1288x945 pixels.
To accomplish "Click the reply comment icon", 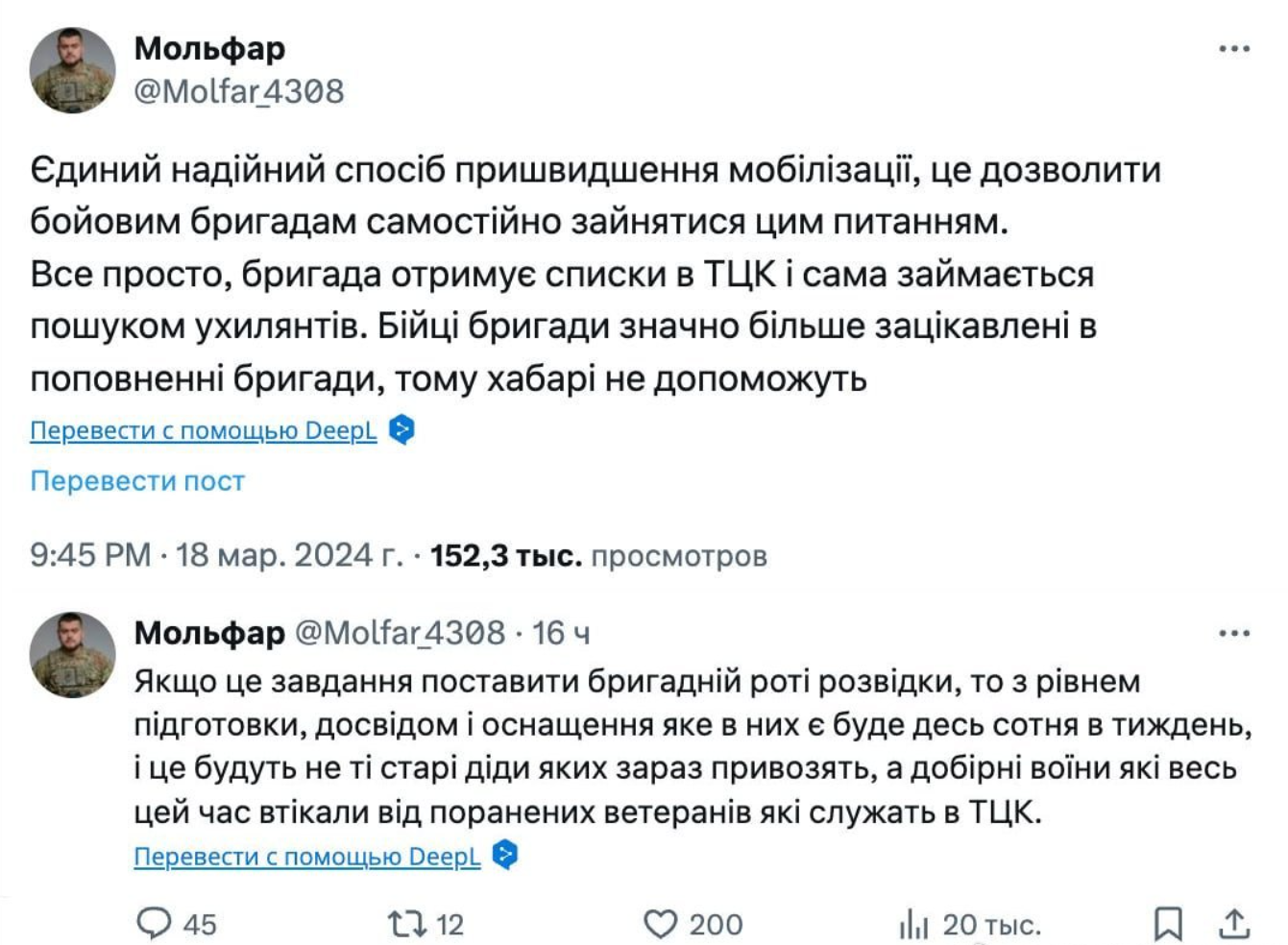I will pyautogui.click(x=154, y=923).
